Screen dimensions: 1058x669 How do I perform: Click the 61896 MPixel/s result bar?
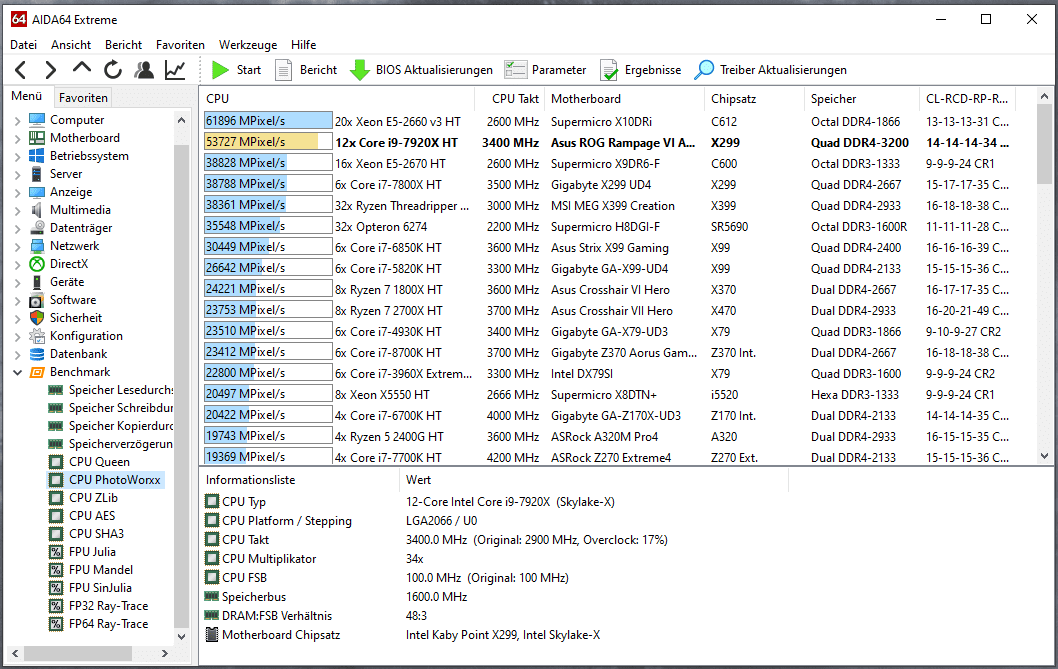click(x=268, y=121)
